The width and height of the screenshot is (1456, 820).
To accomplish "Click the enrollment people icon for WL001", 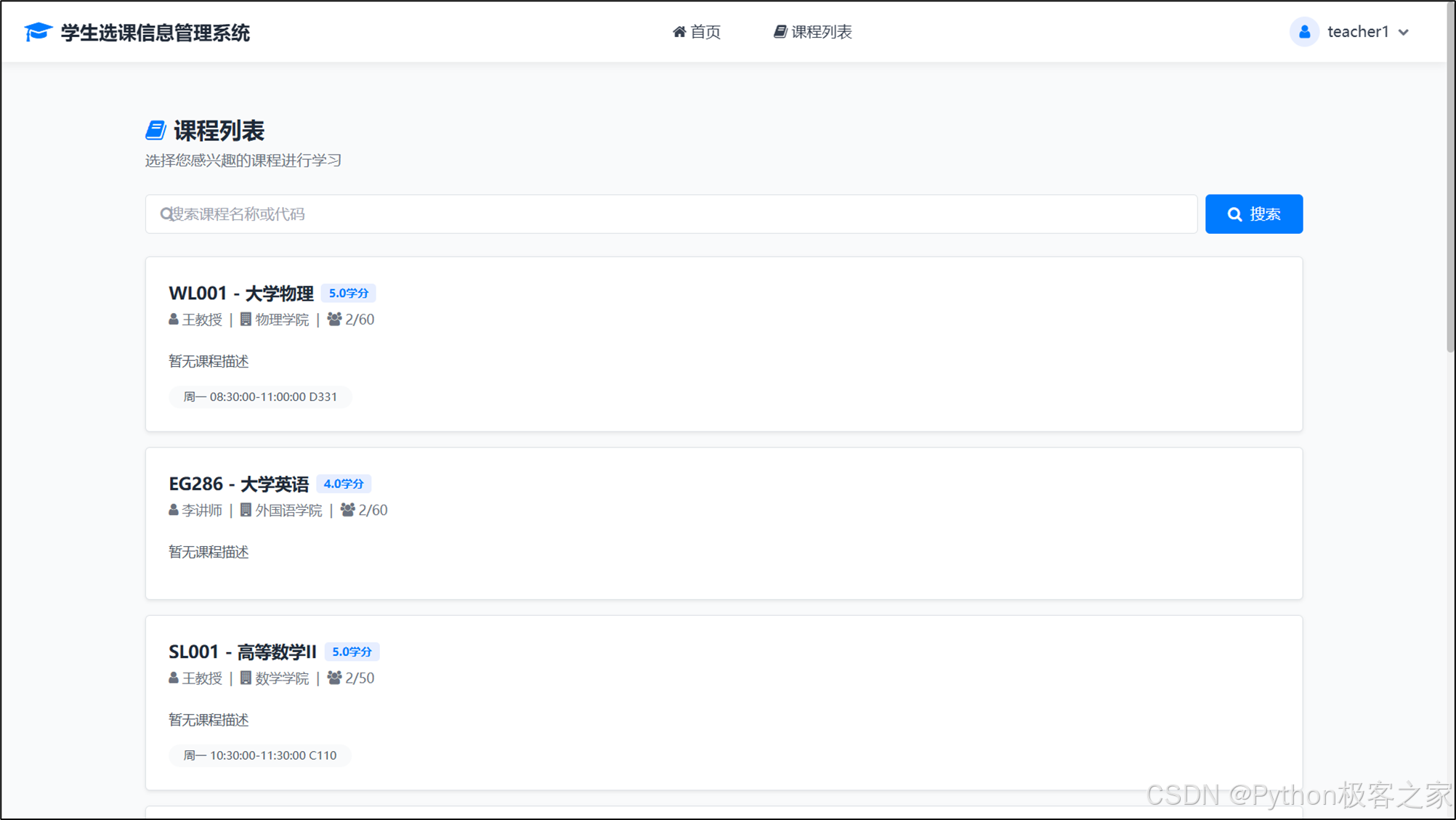I will point(334,319).
